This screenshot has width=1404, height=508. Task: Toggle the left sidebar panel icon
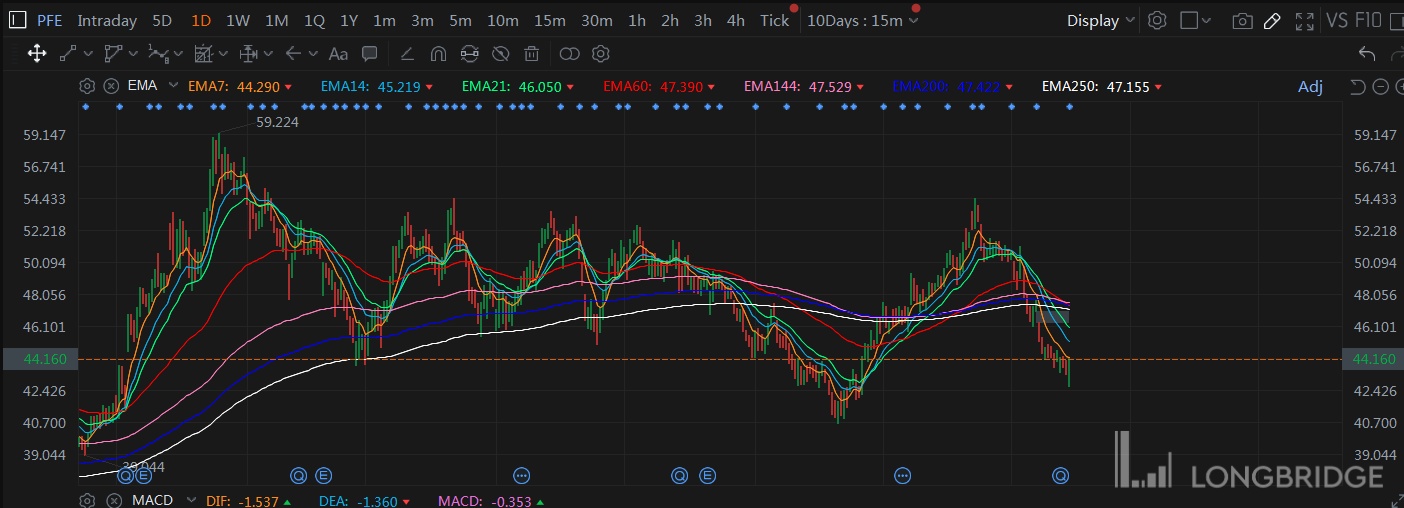pyautogui.click(x=17, y=20)
